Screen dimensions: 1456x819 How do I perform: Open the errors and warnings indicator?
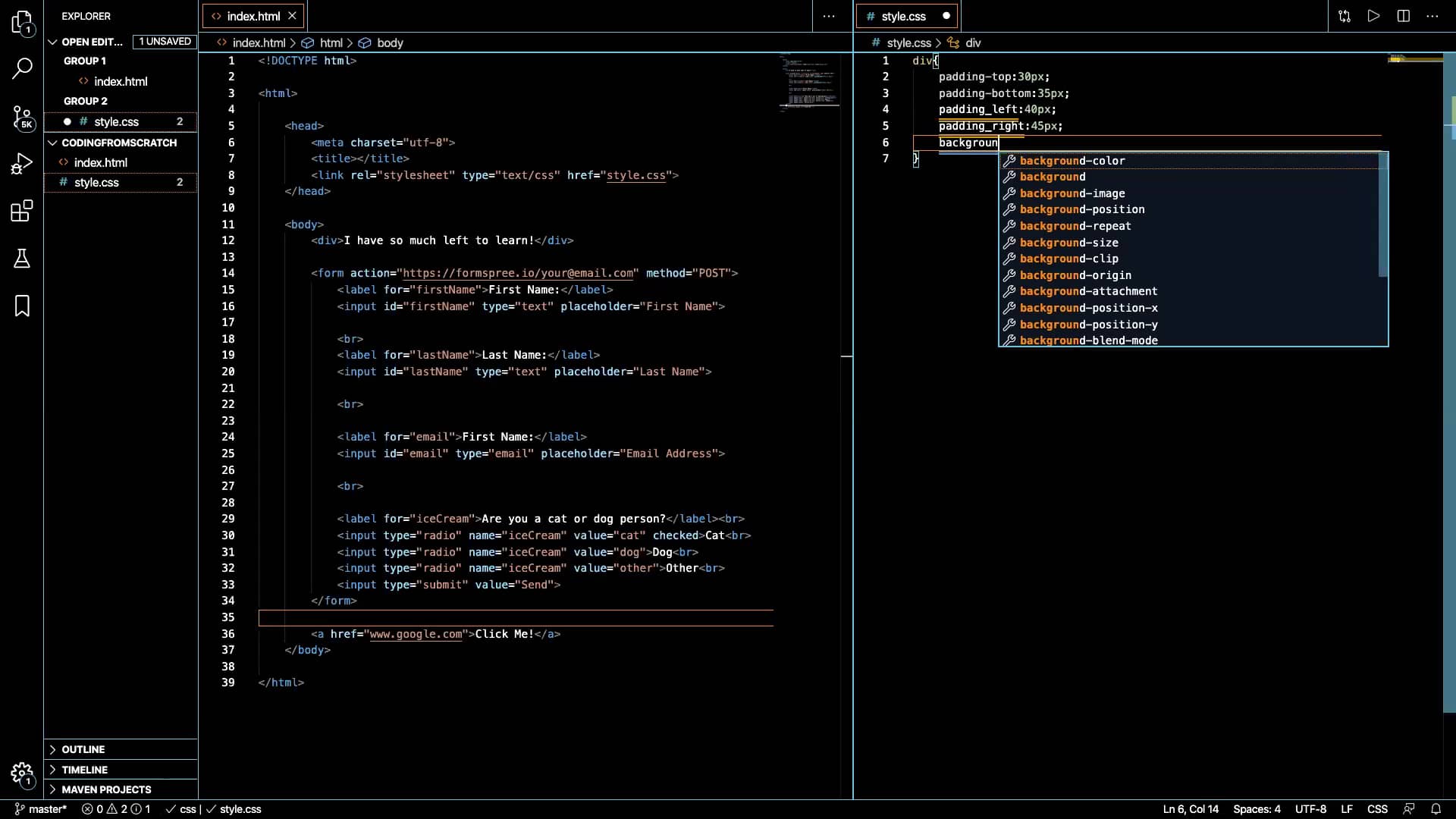point(115,809)
